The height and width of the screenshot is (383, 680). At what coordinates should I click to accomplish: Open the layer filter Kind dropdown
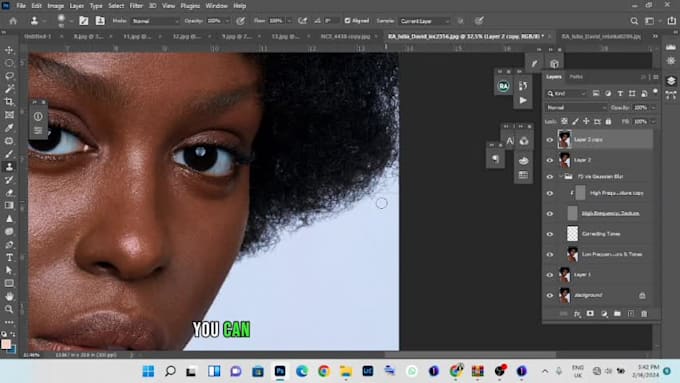tap(566, 94)
